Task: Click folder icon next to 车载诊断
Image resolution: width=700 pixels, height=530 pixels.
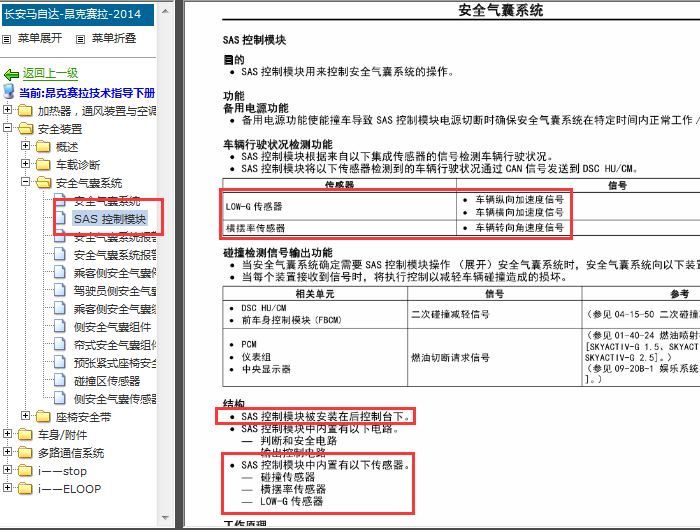Action: point(43,164)
